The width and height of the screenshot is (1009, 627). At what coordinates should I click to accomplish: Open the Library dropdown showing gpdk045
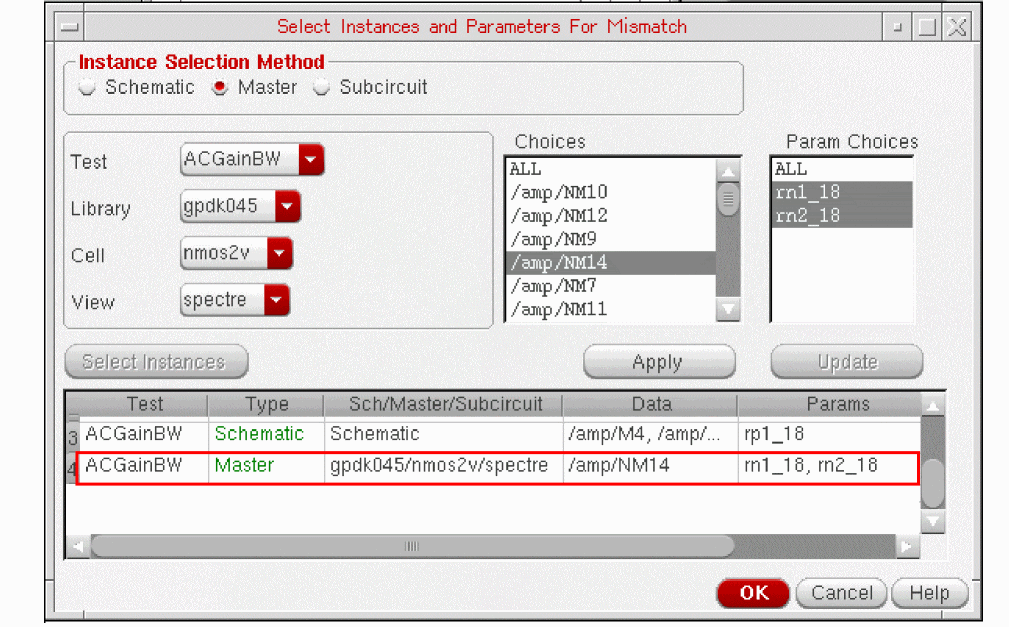(240, 206)
